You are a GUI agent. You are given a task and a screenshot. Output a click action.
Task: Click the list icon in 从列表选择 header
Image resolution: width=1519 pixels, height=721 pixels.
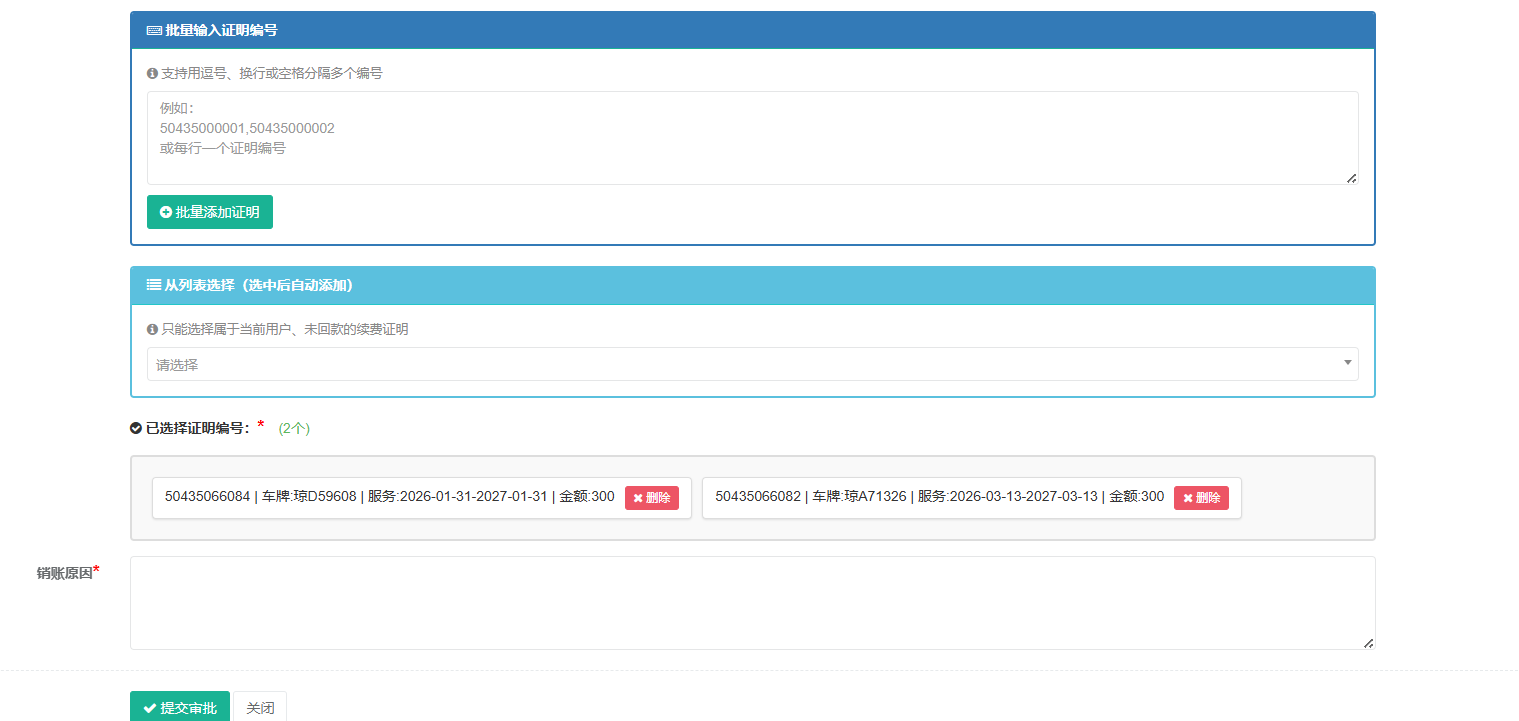pyautogui.click(x=154, y=285)
